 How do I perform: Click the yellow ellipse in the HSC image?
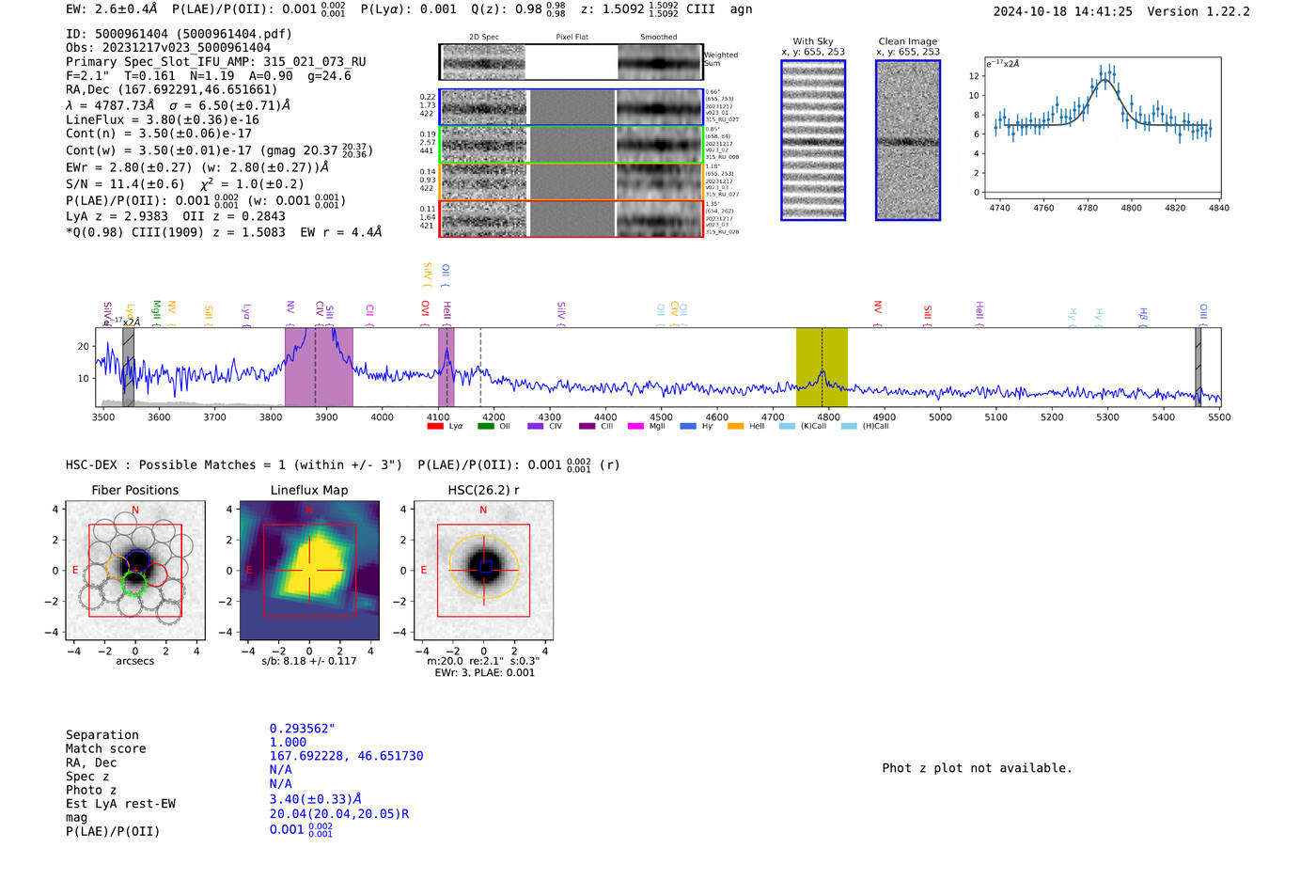pyautogui.click(x=484, y=567)
